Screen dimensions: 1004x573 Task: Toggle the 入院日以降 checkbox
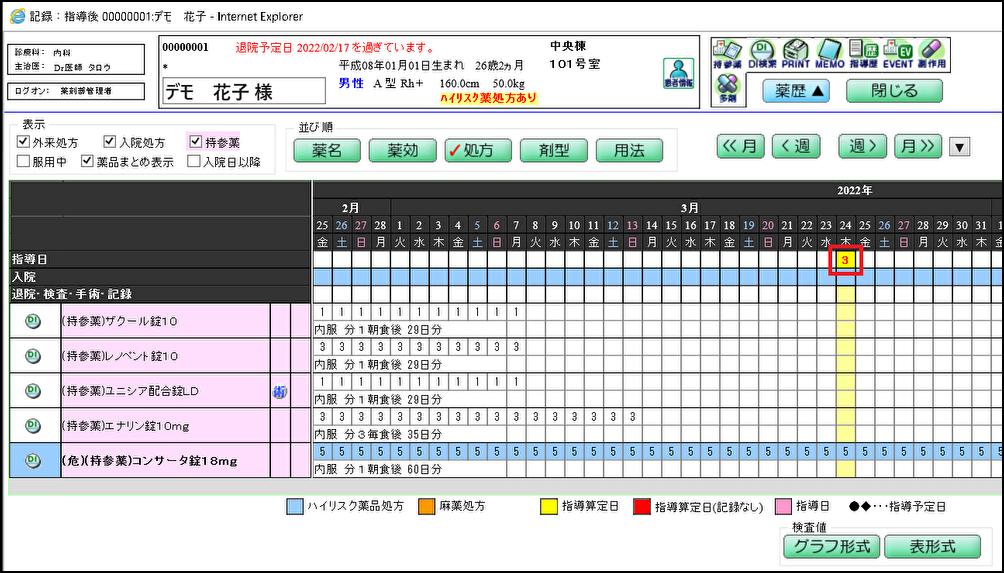[x=194, y=161]
